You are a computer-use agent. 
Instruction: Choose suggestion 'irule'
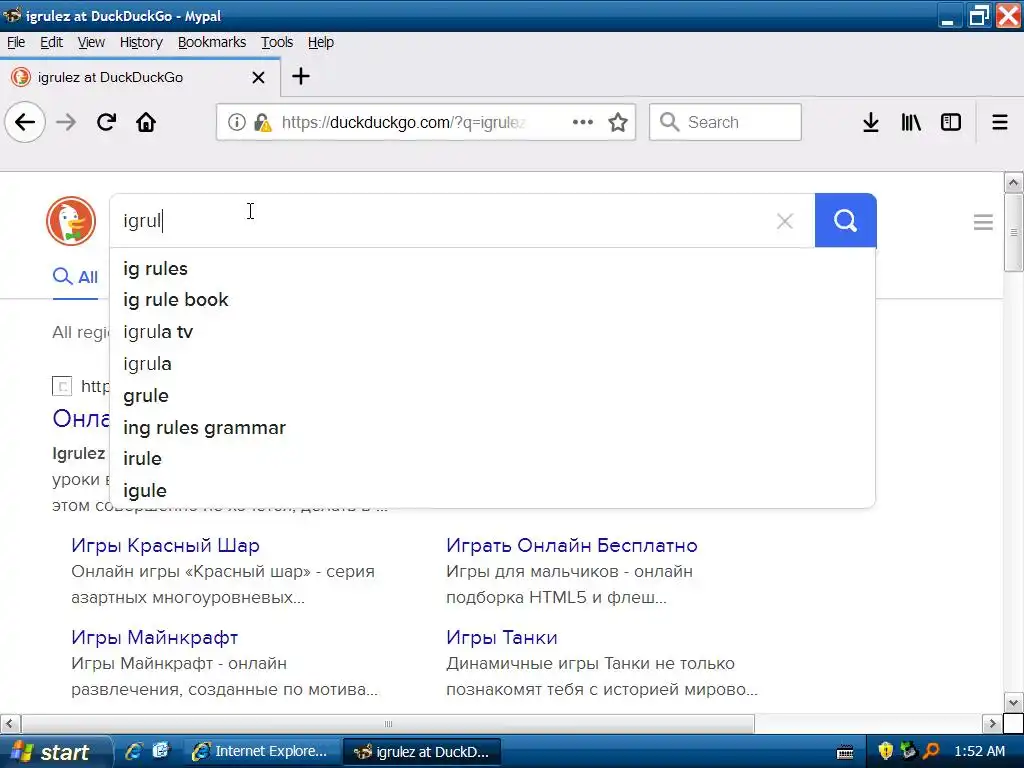pyautogui.click(x=493, y=458)
